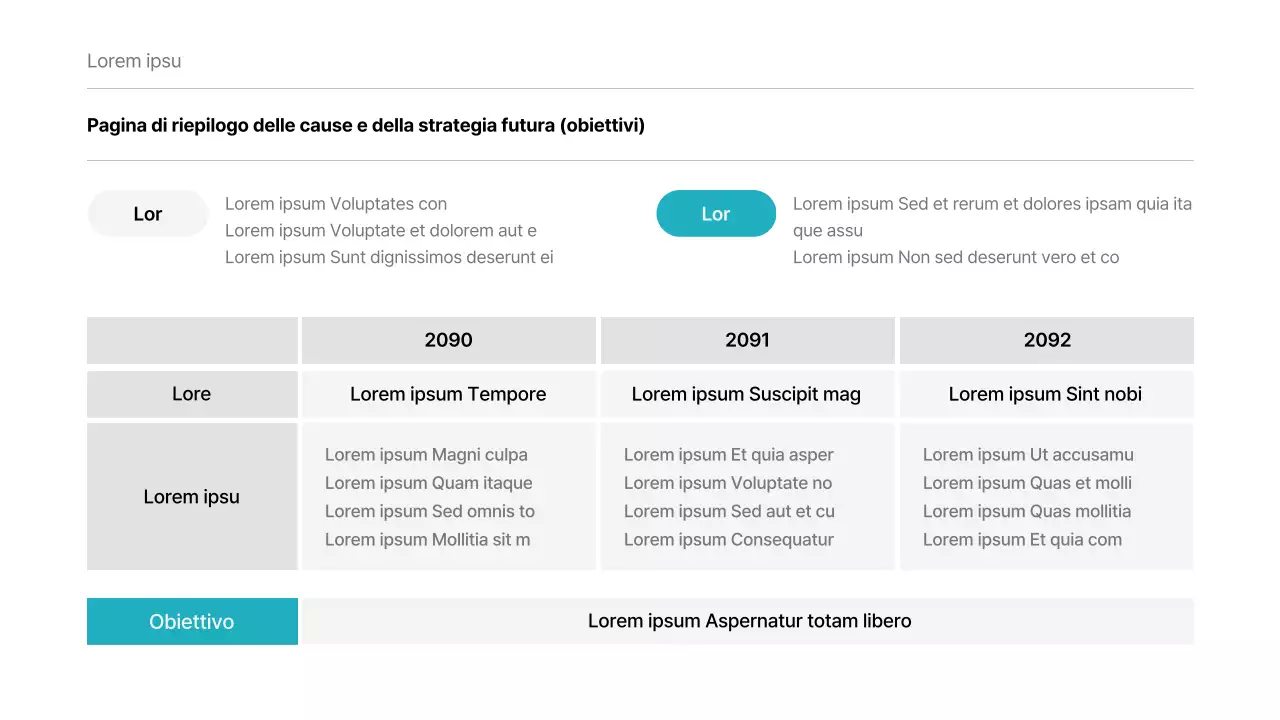Select the "Lorem ipsum Sint nobi" cell
The image size is (1280, 720).
(1045, 394)
